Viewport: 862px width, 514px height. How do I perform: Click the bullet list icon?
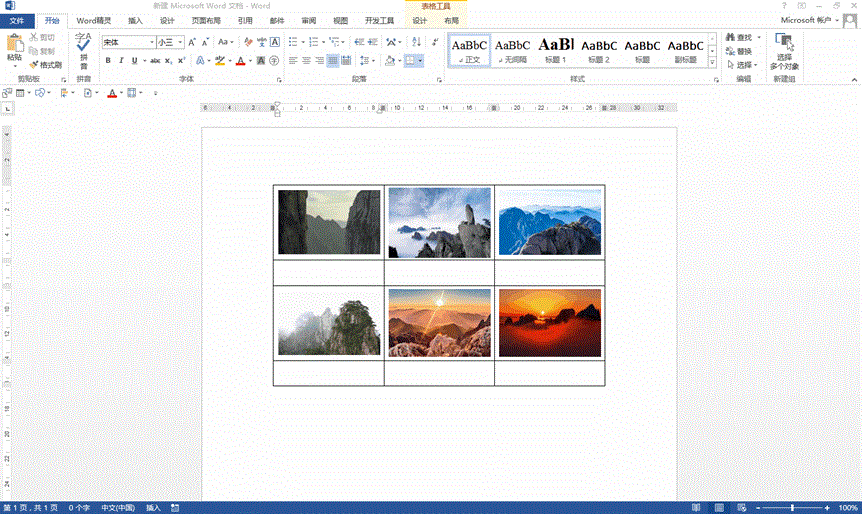click(292, 42)
